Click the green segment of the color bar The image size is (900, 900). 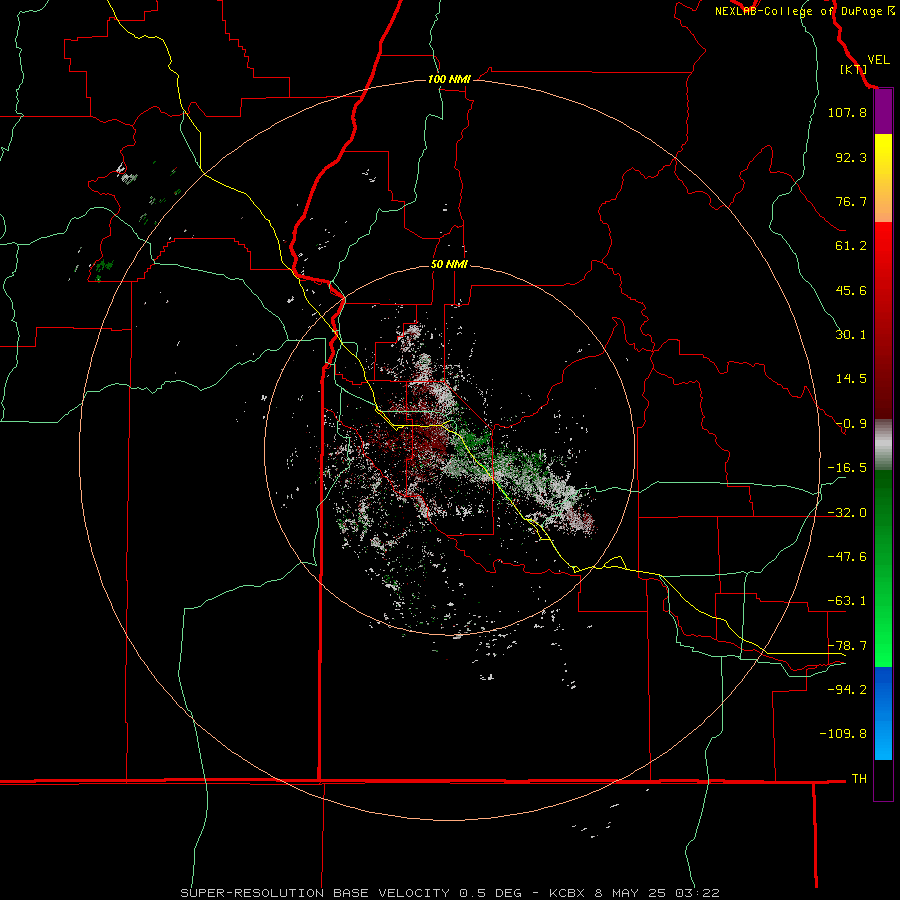point(883,568)
